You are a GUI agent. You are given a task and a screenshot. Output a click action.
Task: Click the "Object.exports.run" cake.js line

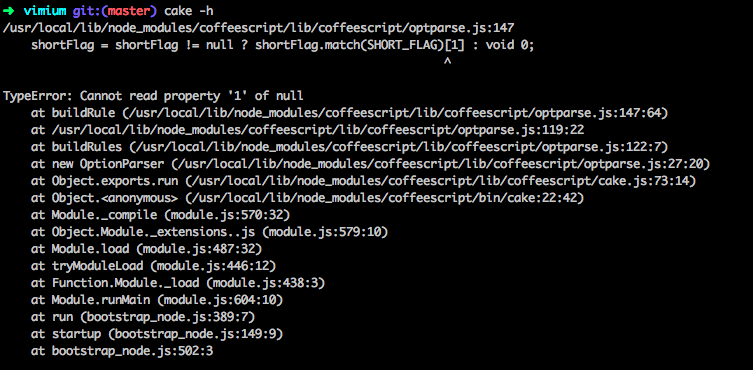364,181
